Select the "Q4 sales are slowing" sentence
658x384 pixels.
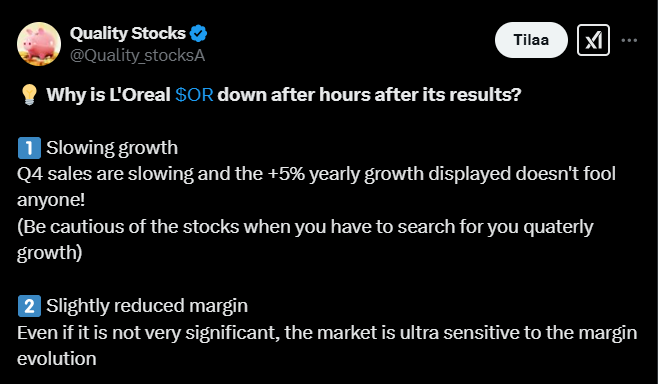[x=105, y=174]
